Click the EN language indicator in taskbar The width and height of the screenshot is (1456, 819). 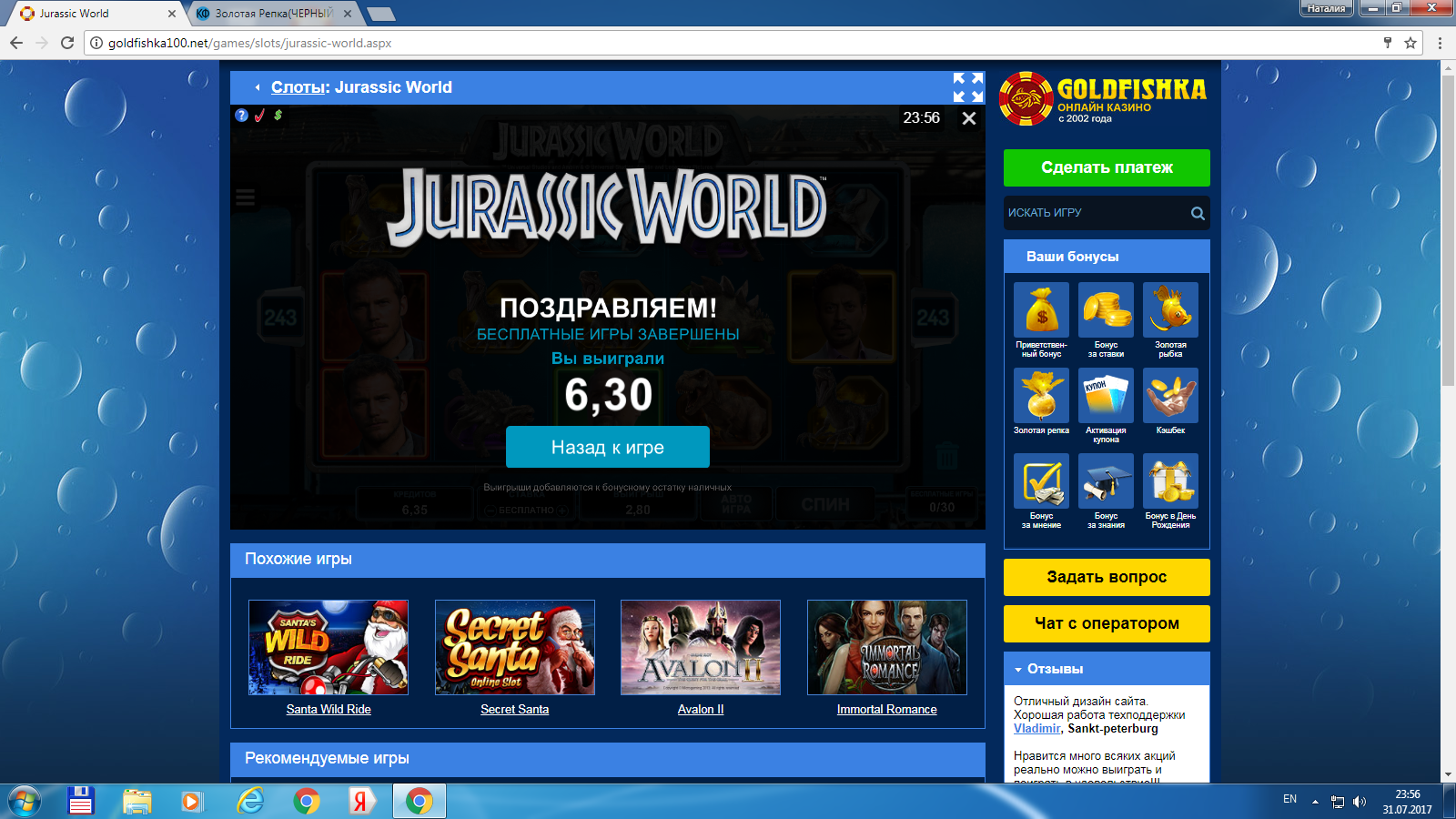pyautogui.click(x=1289, y=799)
